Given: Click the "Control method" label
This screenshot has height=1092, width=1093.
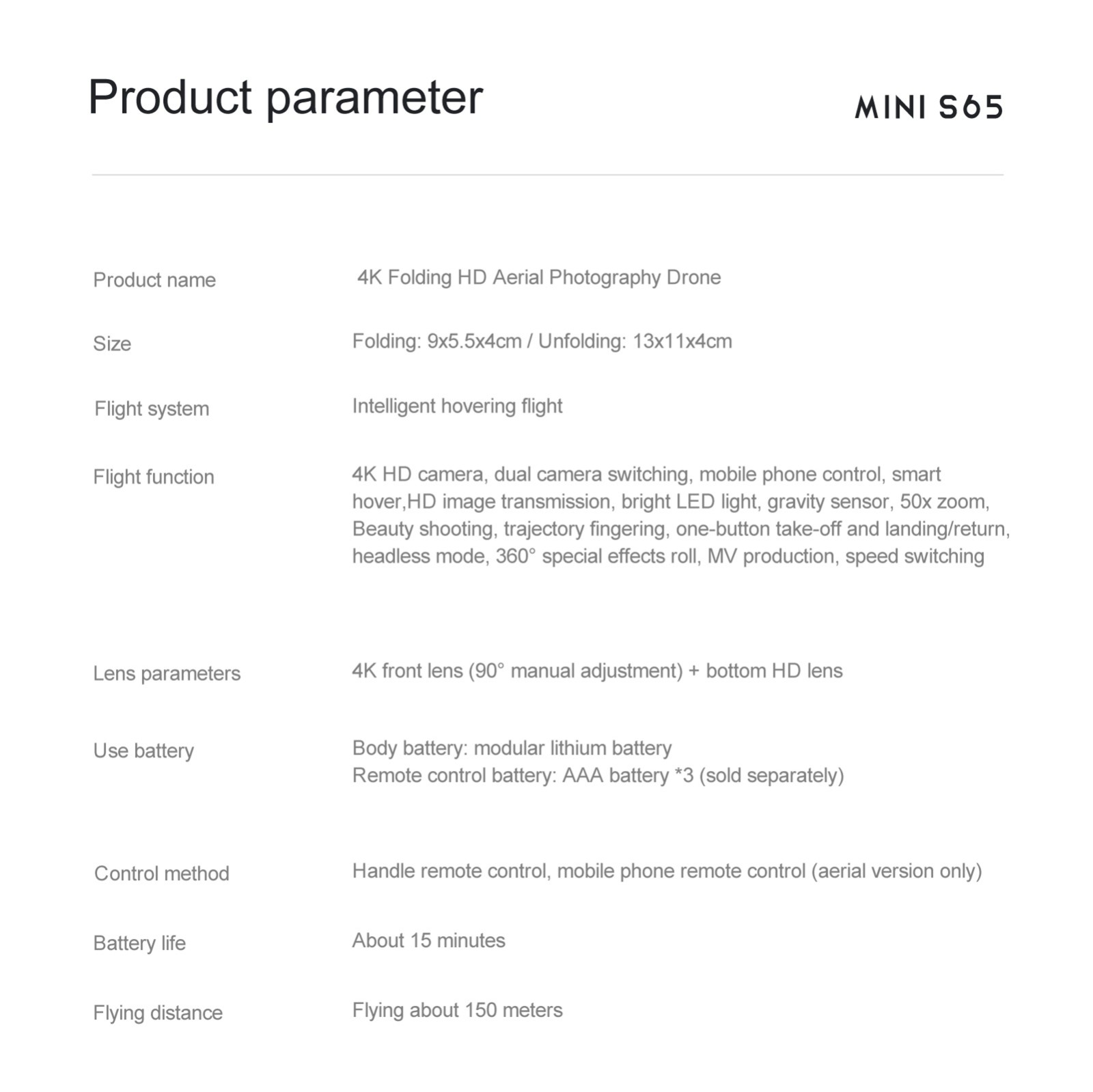Looking at the screenshot, I should coord(162,873).
